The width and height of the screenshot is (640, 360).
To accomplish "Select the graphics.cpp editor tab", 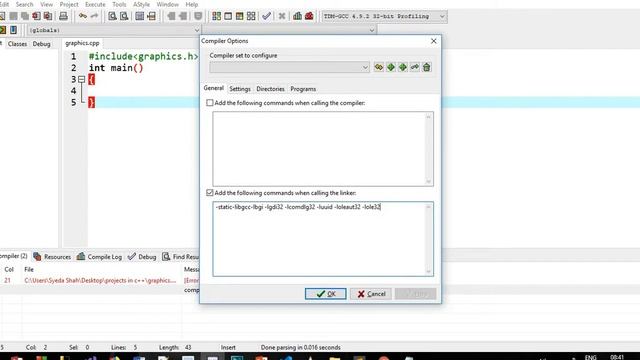I will [82, 43].
